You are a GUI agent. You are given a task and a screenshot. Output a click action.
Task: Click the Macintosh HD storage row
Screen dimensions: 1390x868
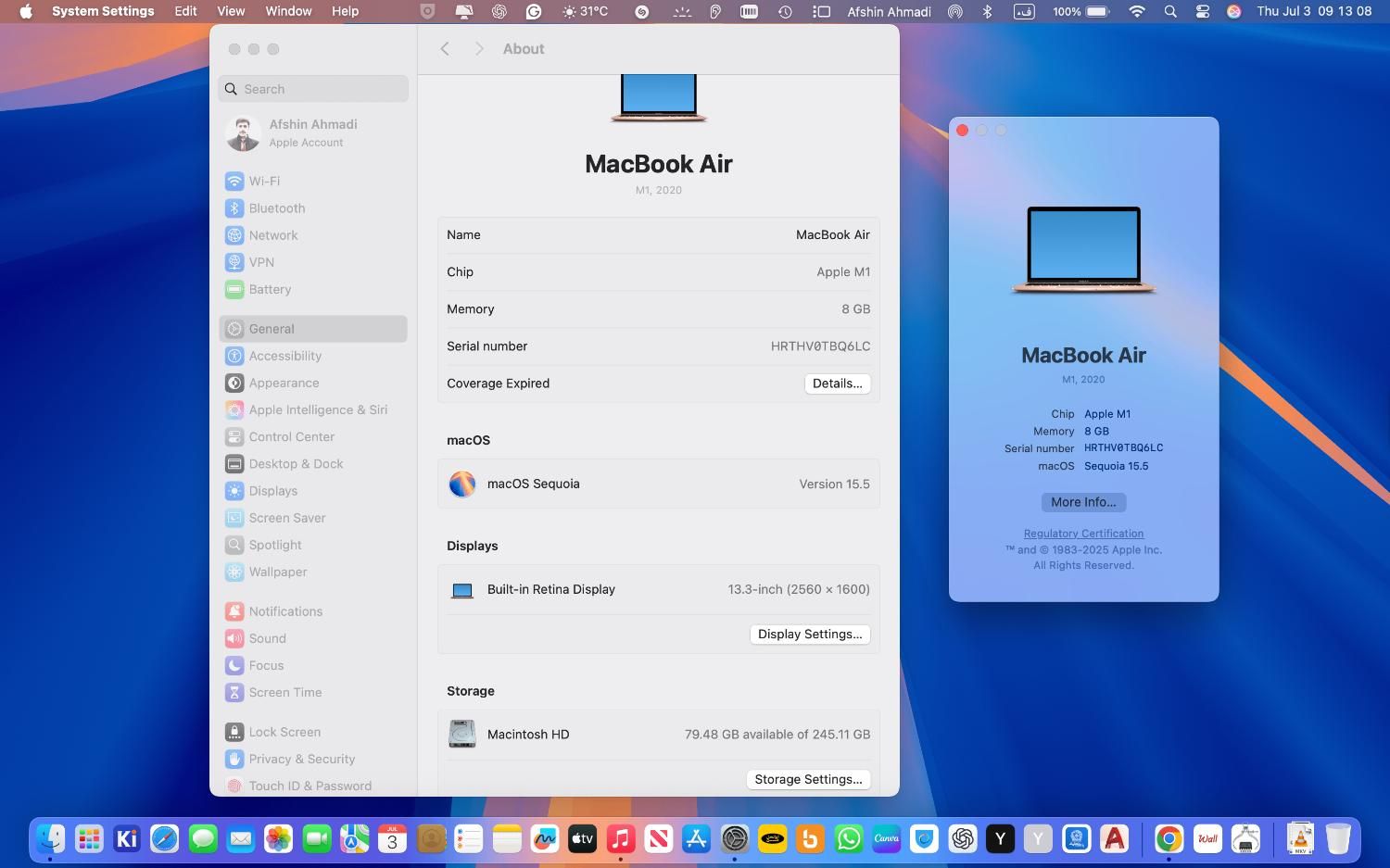[x=658, y=735]
